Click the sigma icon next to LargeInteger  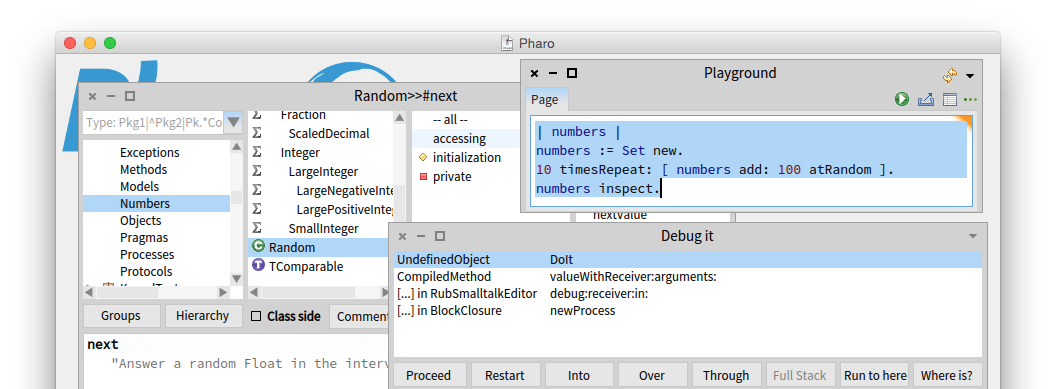click(x=257, y=171)
